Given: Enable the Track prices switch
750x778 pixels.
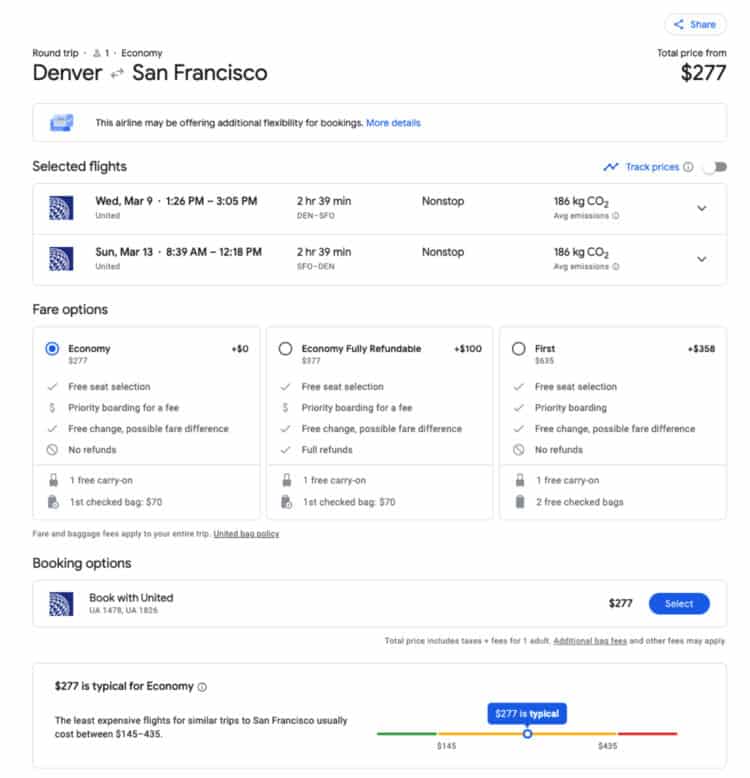Looking at the screenshot, I should [x=714, y=167].
